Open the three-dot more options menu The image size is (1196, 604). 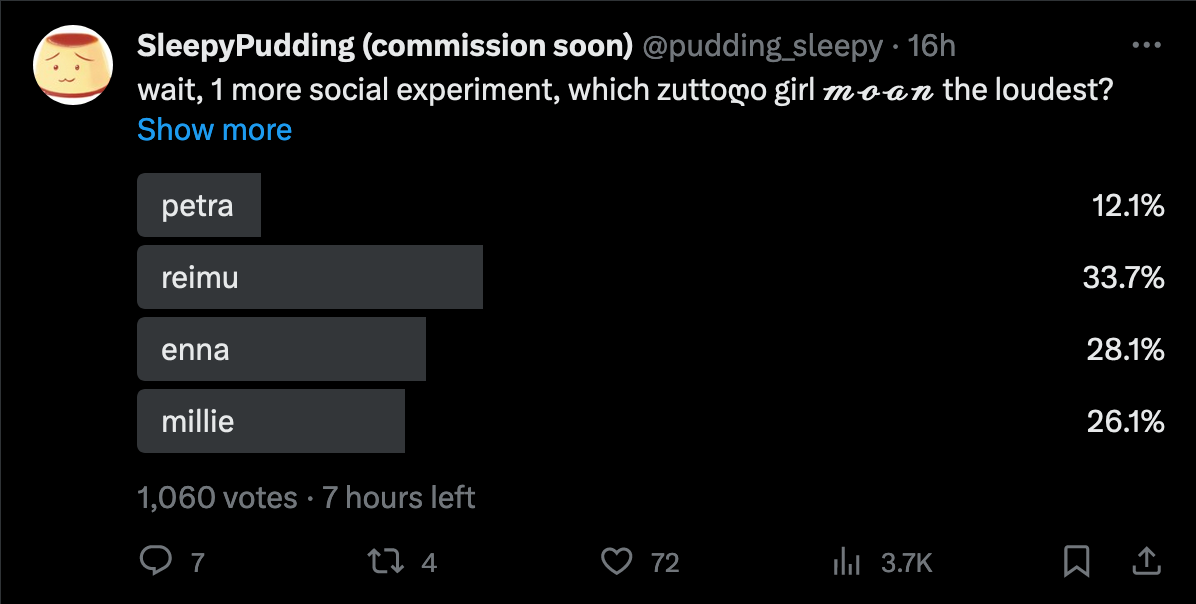click(1145, 46)
